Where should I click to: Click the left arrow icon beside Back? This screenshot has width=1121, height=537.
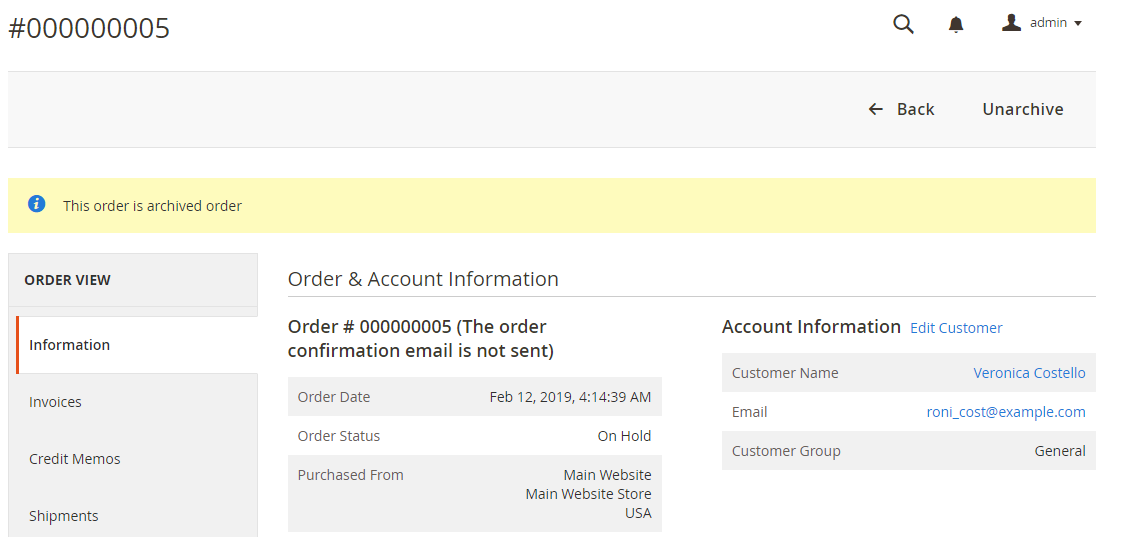click(x=876, y=109)
